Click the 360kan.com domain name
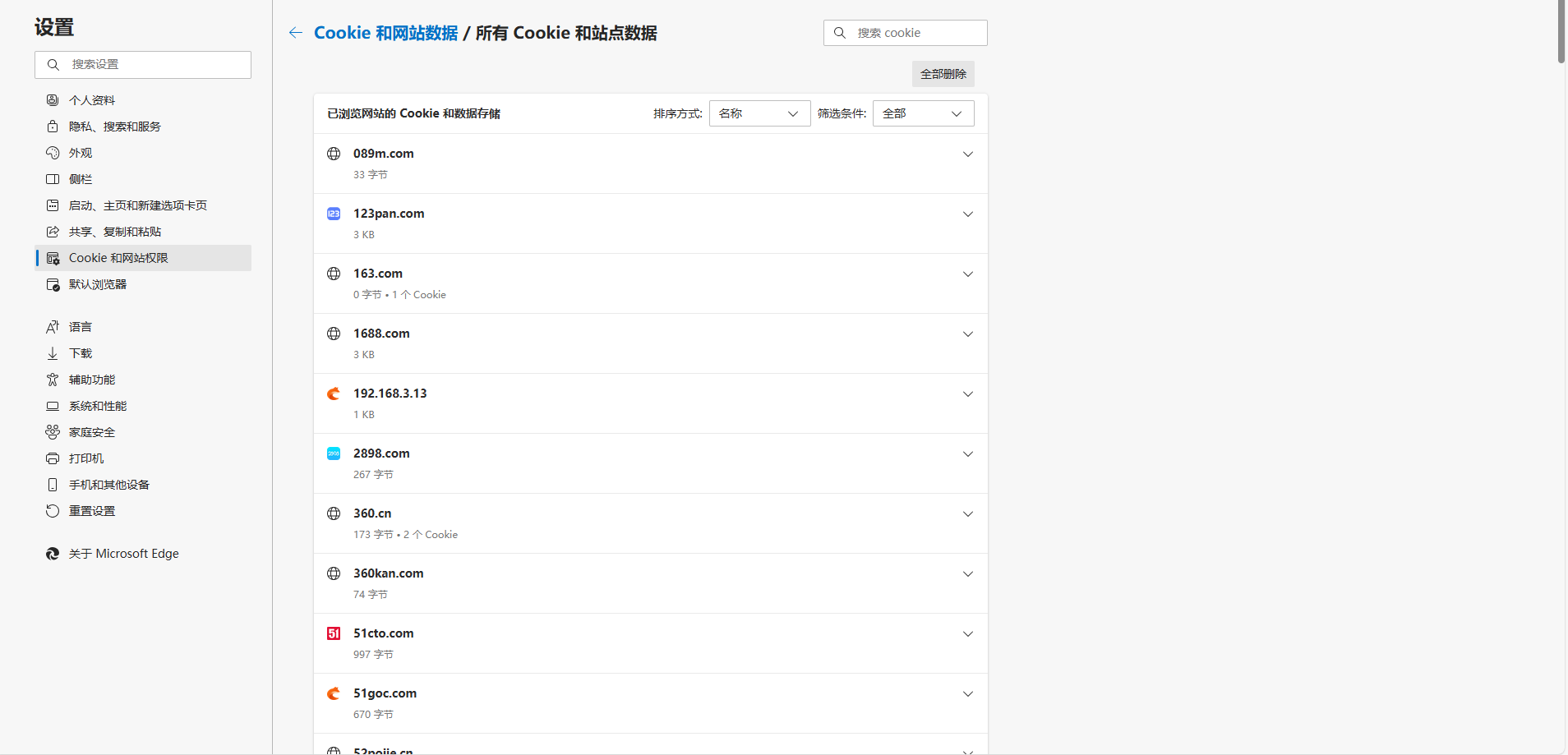1568x755 pixels. pyautogui.click(x=389, y=573)
